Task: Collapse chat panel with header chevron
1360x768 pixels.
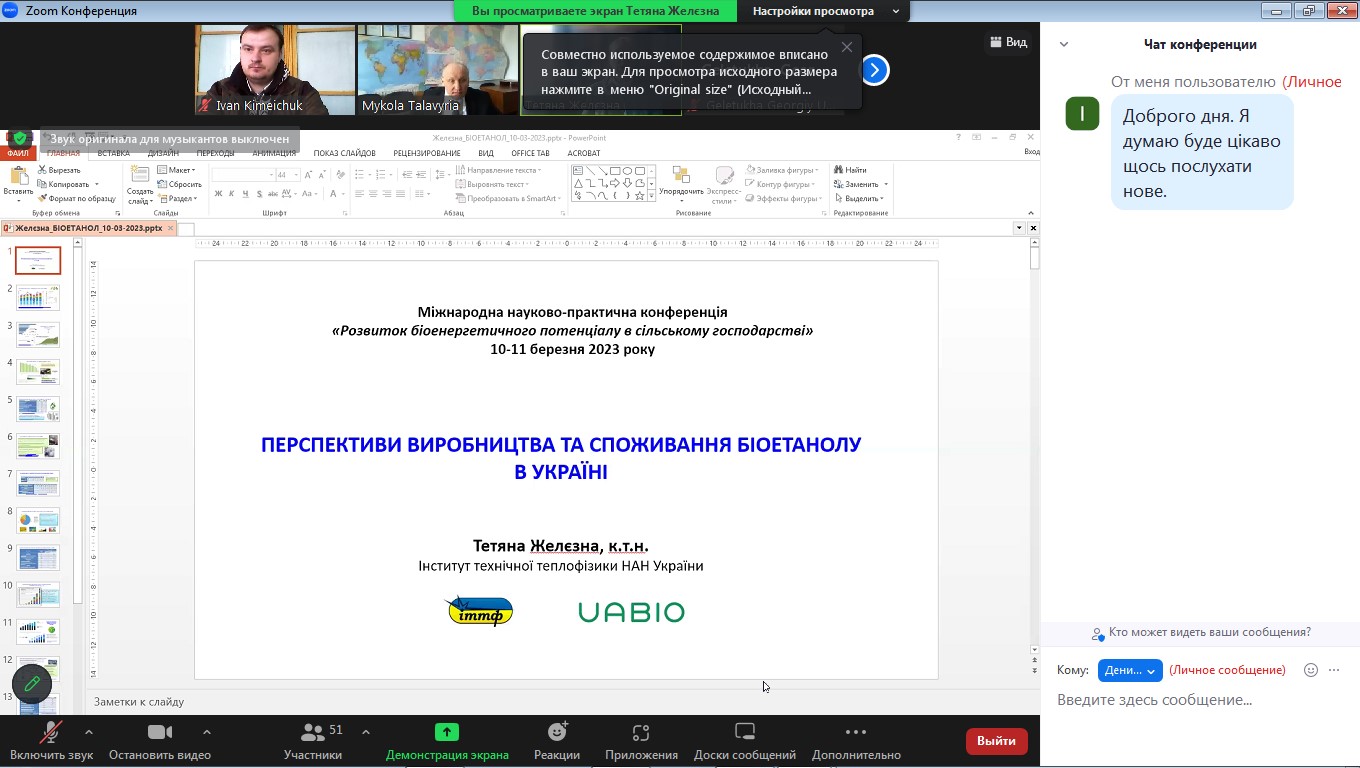Action: click(x=1064, y=44)
